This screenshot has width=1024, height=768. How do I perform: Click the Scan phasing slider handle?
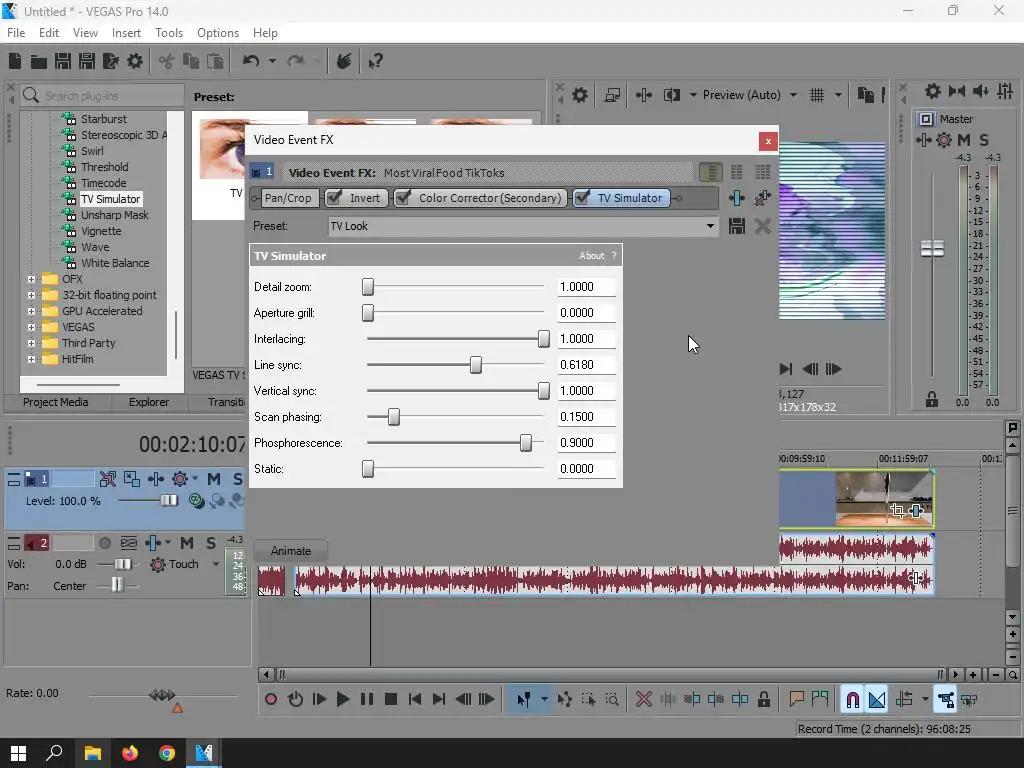394,417
